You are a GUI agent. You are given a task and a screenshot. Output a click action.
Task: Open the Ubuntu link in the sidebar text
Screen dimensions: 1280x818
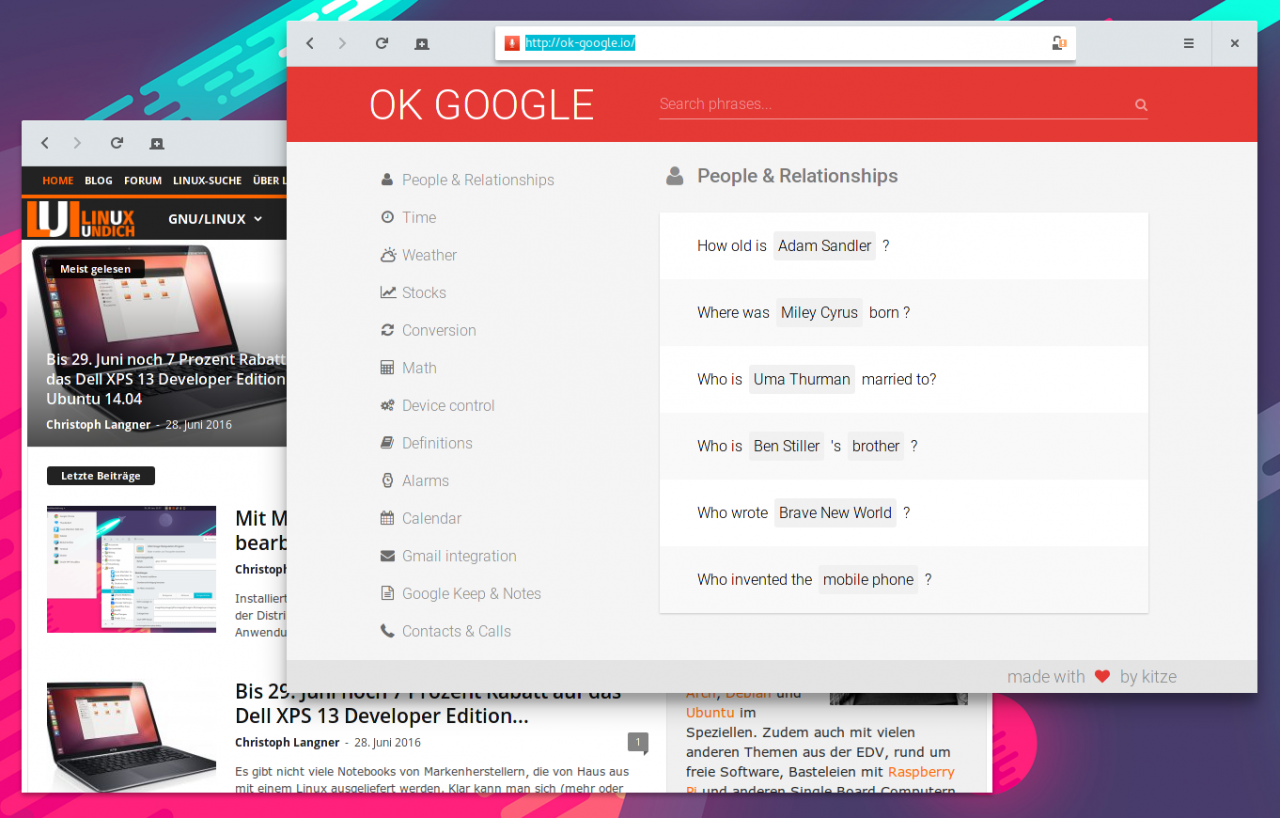(710, 712)
